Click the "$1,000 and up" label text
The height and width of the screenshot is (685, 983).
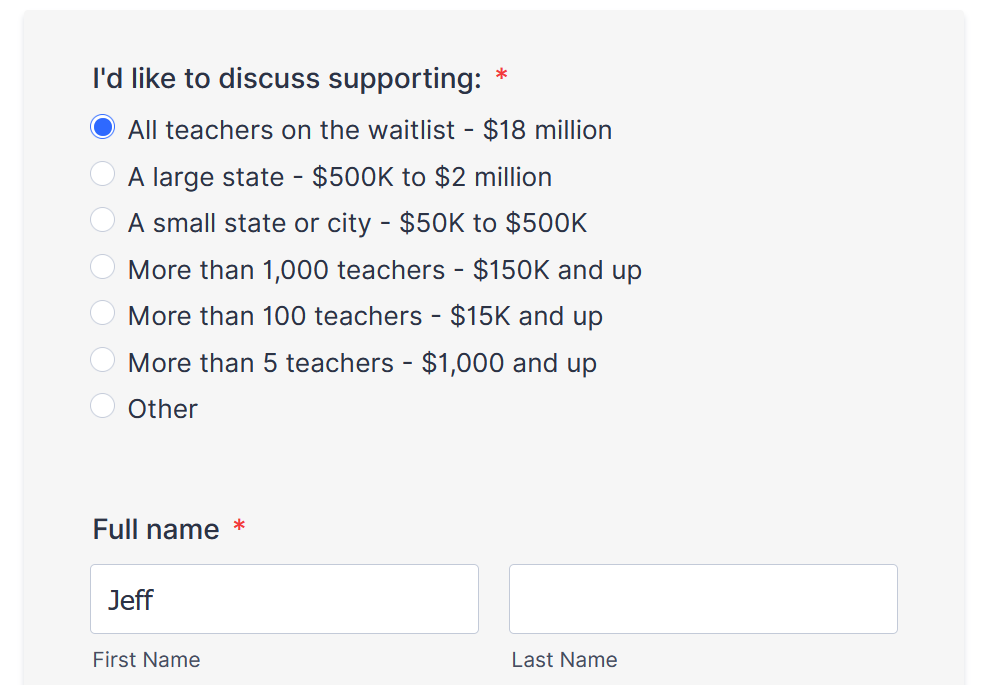pyautogui.click(x=509, y=362)
